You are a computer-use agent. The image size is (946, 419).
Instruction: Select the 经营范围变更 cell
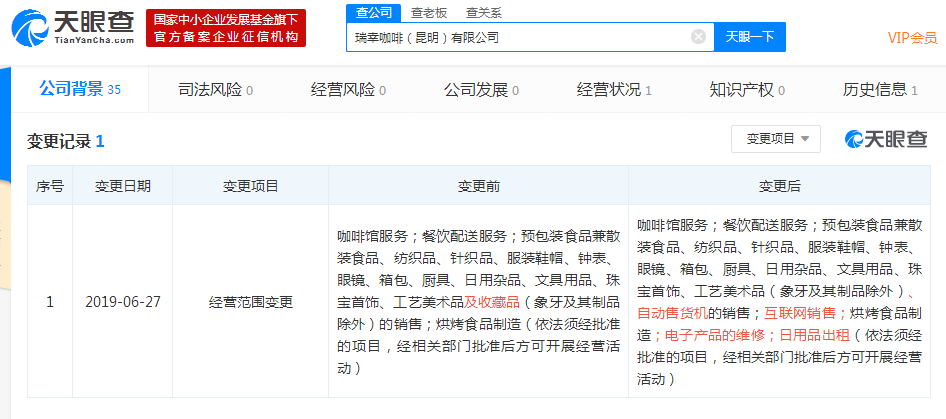[x=250, y=302]
